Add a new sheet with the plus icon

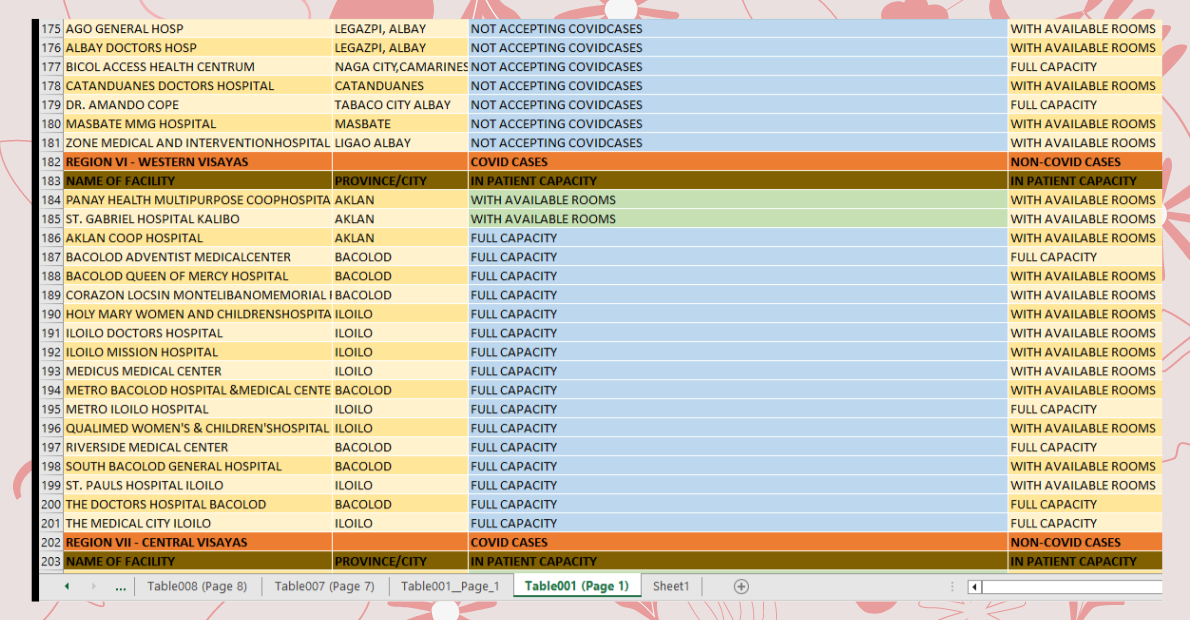coord(741,586)
